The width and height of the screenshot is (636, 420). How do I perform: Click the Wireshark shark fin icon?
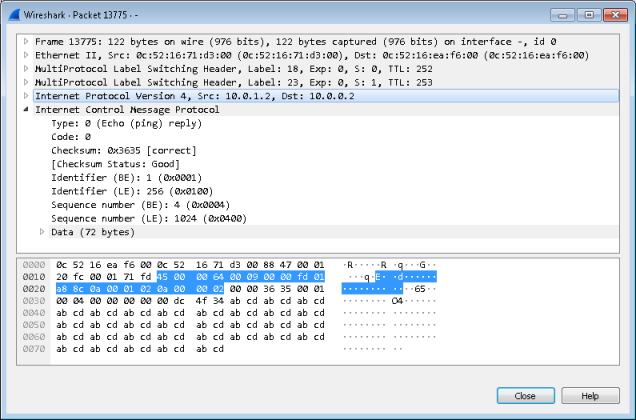point(15,15)
